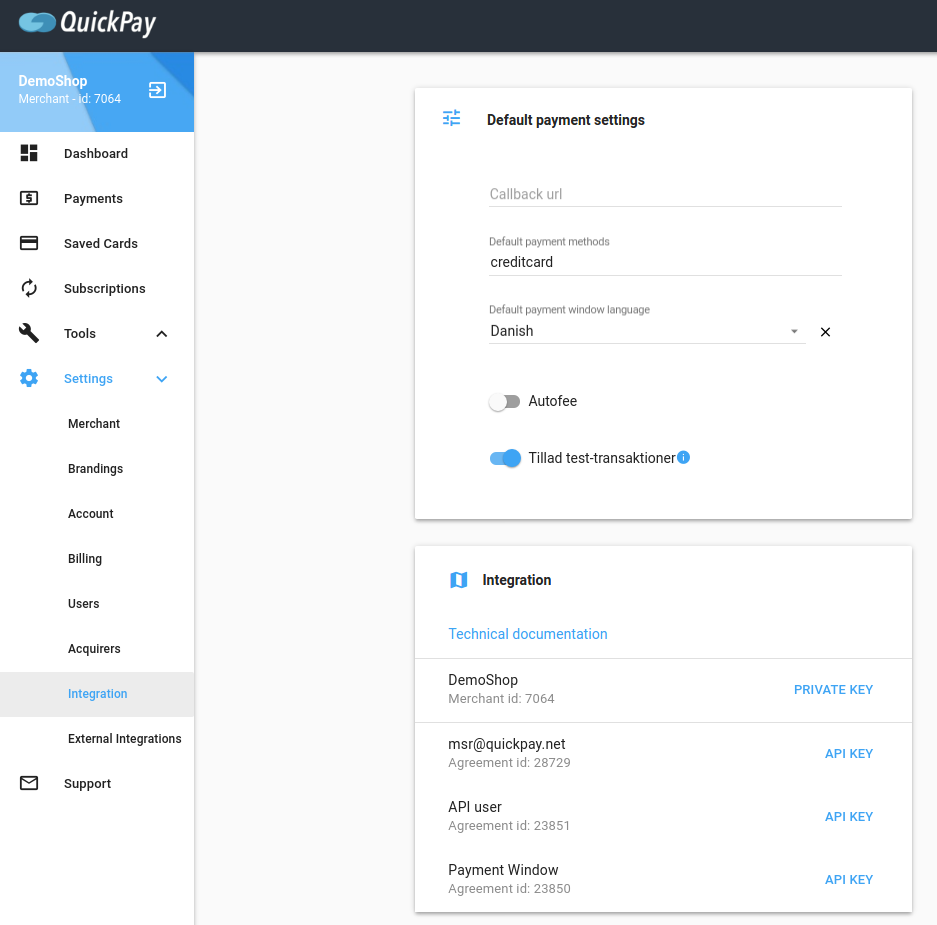Image resolution: width=937 pixels, height=925 pixels.
Task: Click the Default payment settings heading
Action: point(565,120)
